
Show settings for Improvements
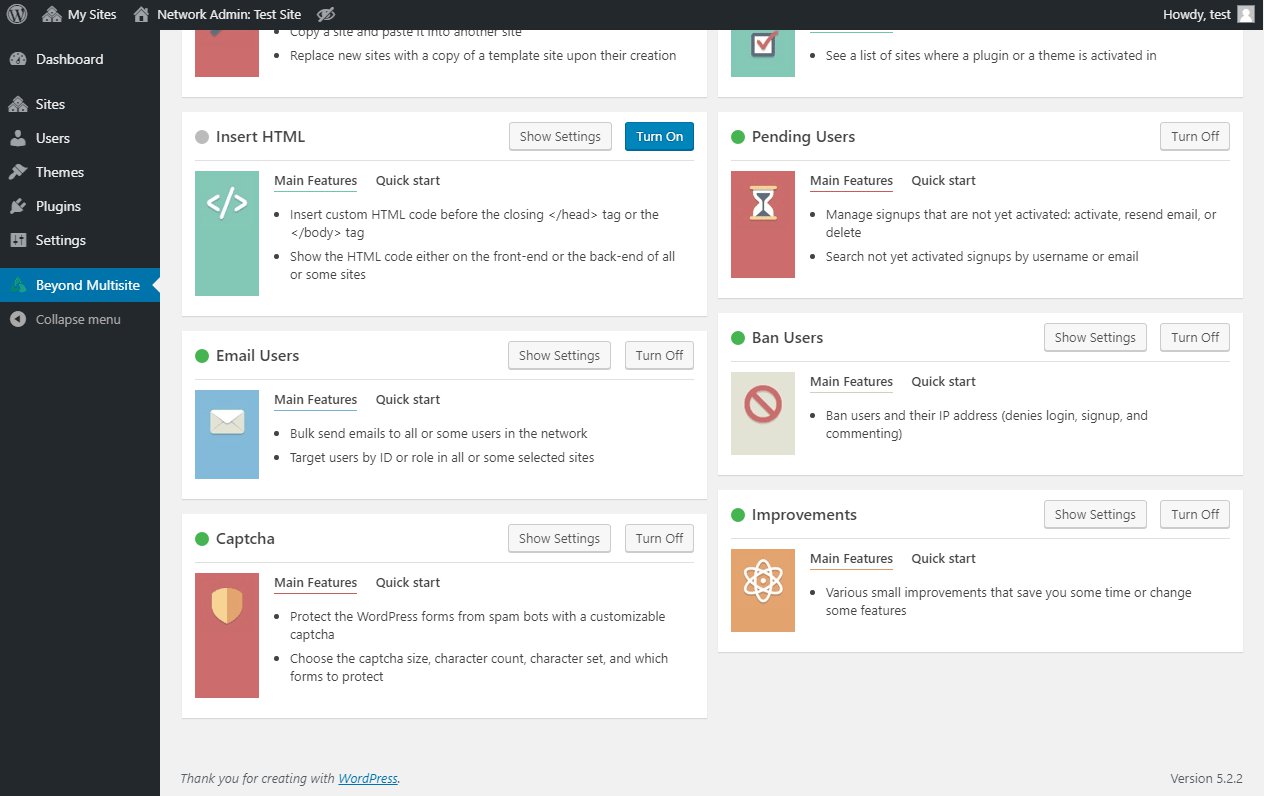point(1094,514)
